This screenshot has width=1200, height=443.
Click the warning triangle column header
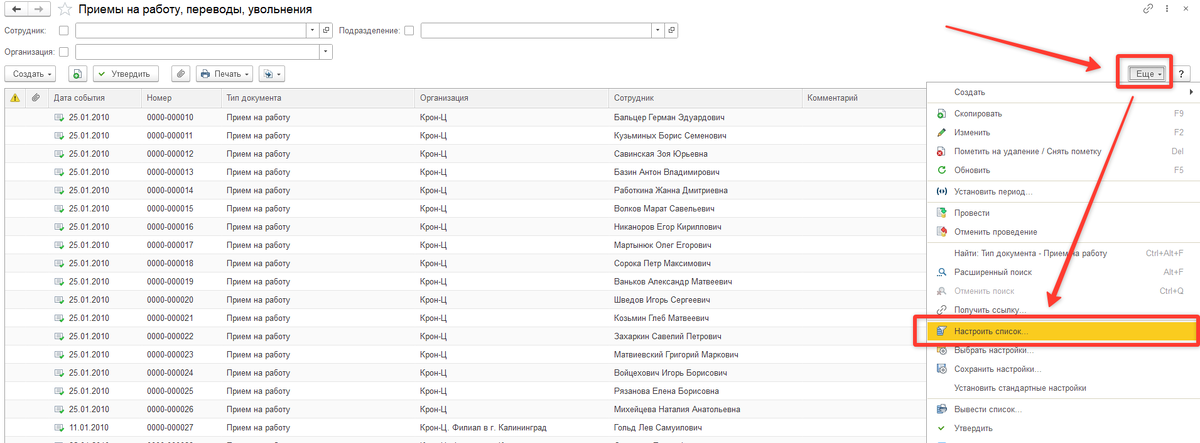tap(15, 98)
